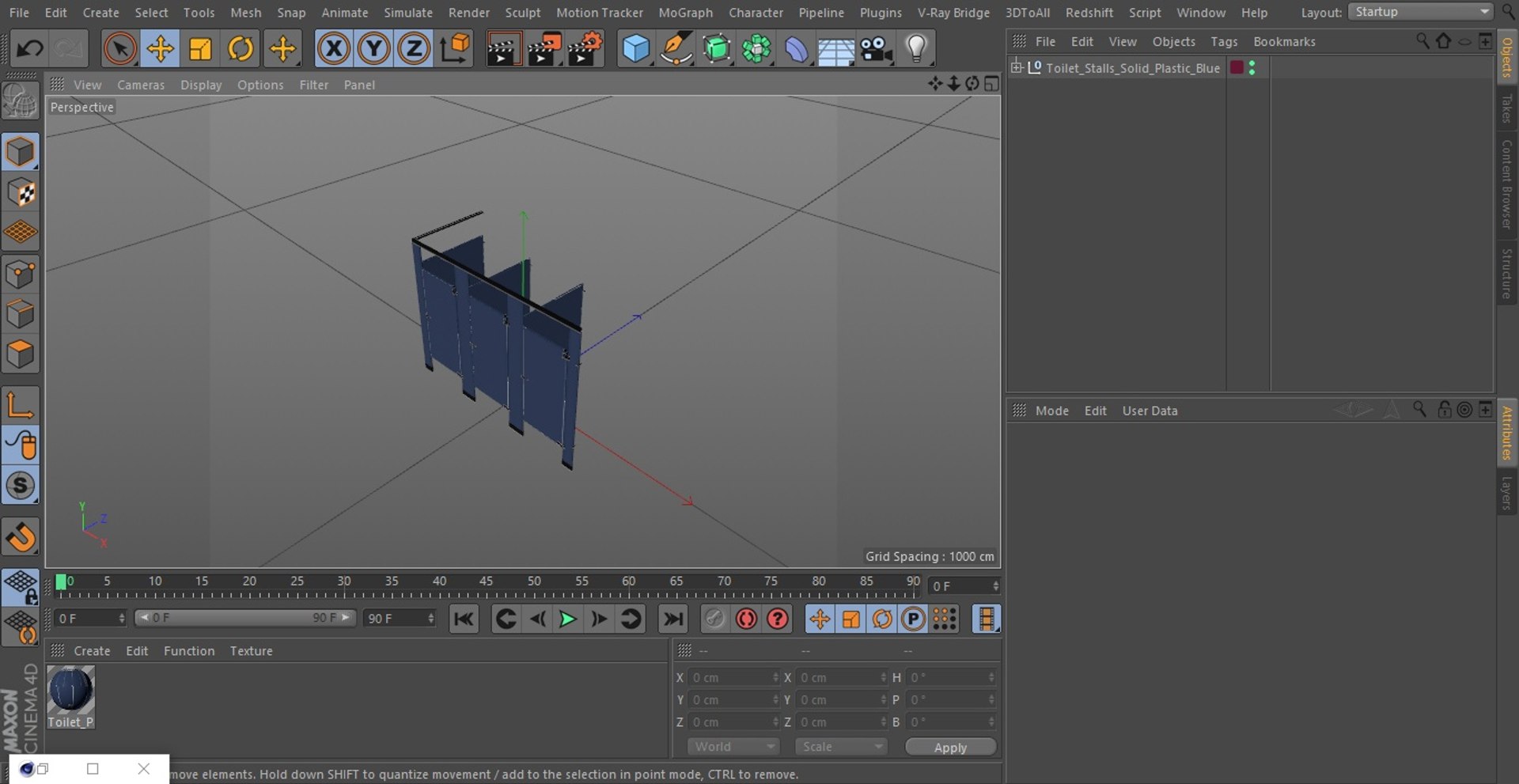Click Play Forwards button
1519x784 pixels.
point(567,619)
